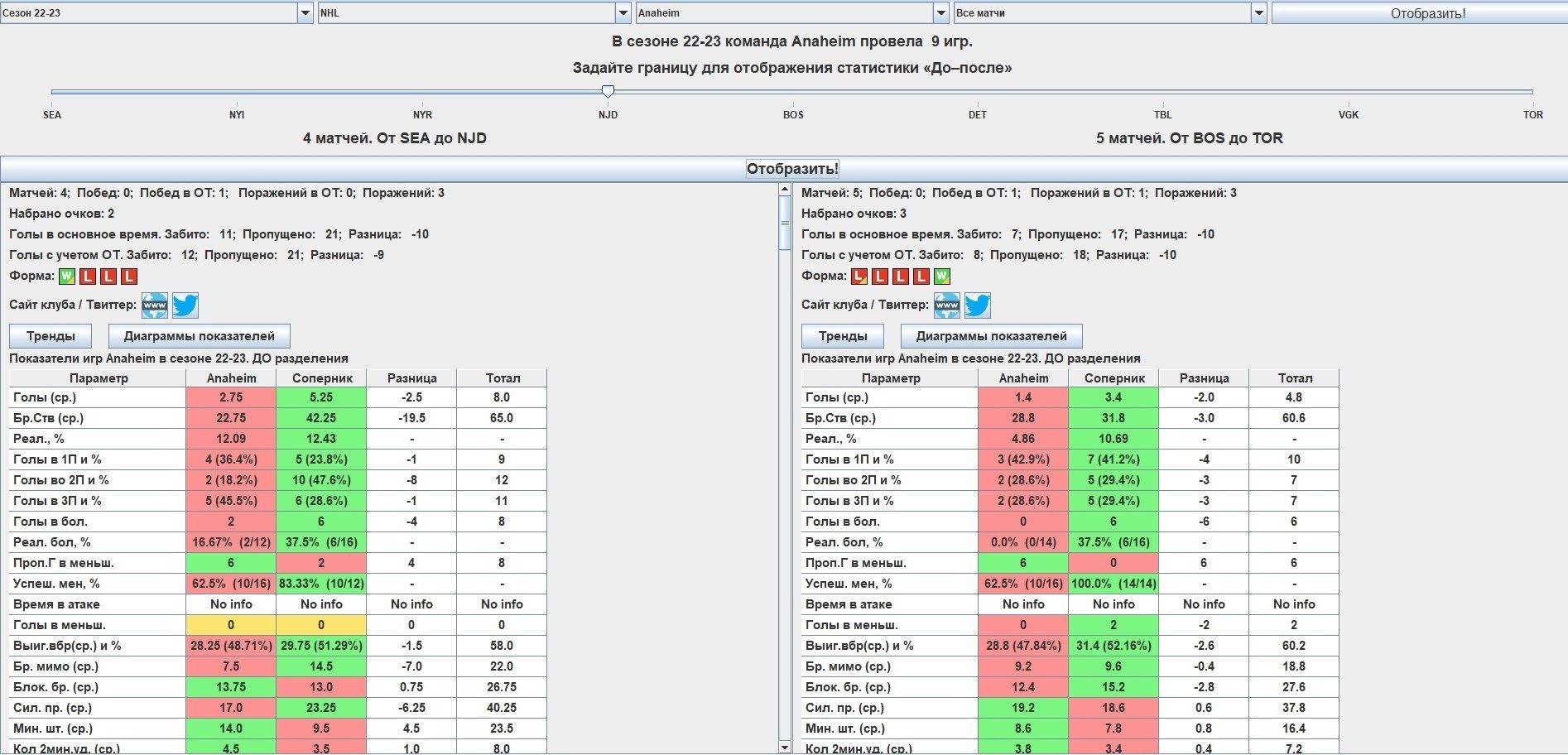Open Twitter bird icon in left panel
1568x755 pixels.
point(185,305)
